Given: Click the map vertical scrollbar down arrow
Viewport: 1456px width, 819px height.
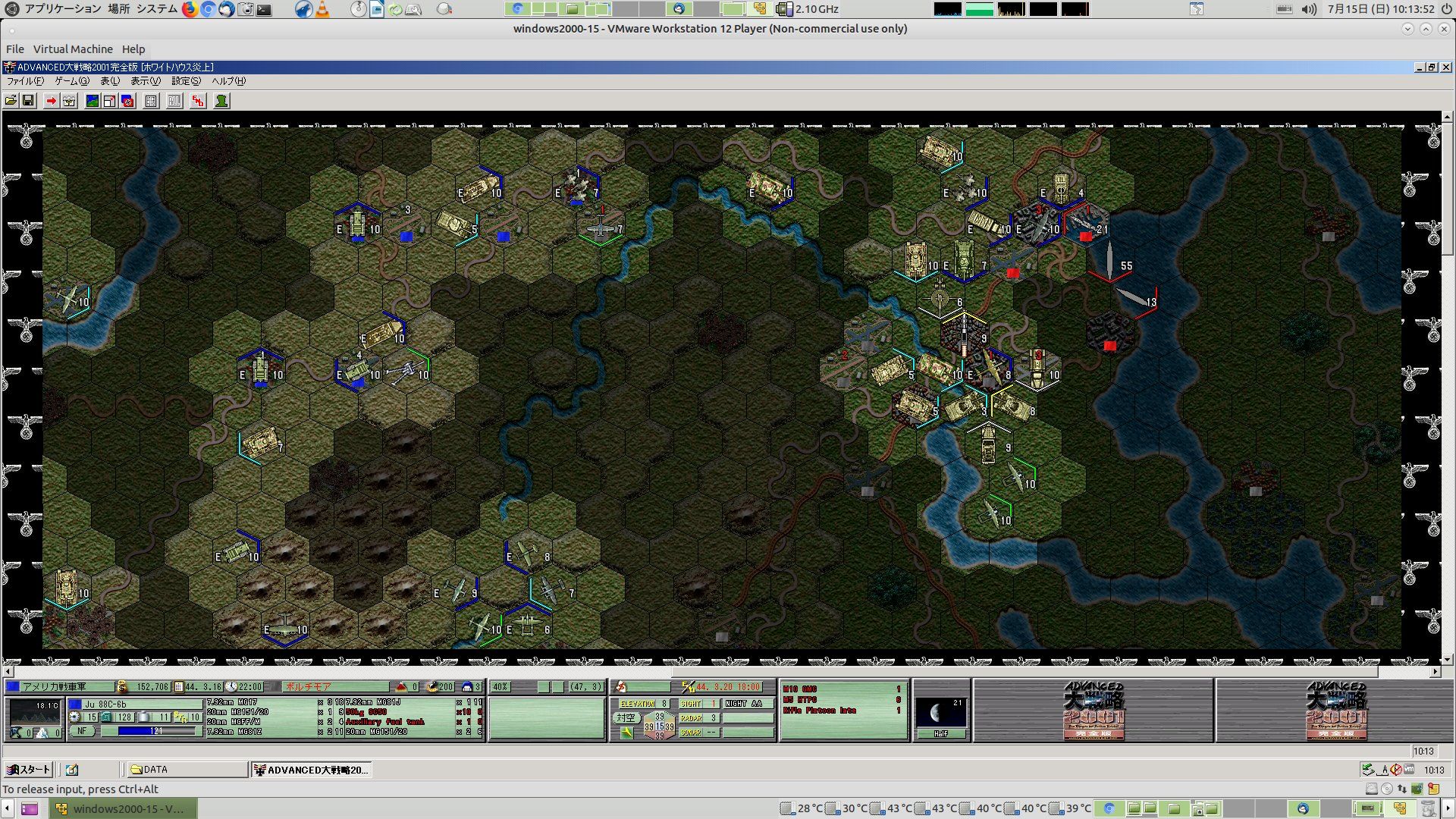Looking at the screenshot, I should coord(1447,660).
